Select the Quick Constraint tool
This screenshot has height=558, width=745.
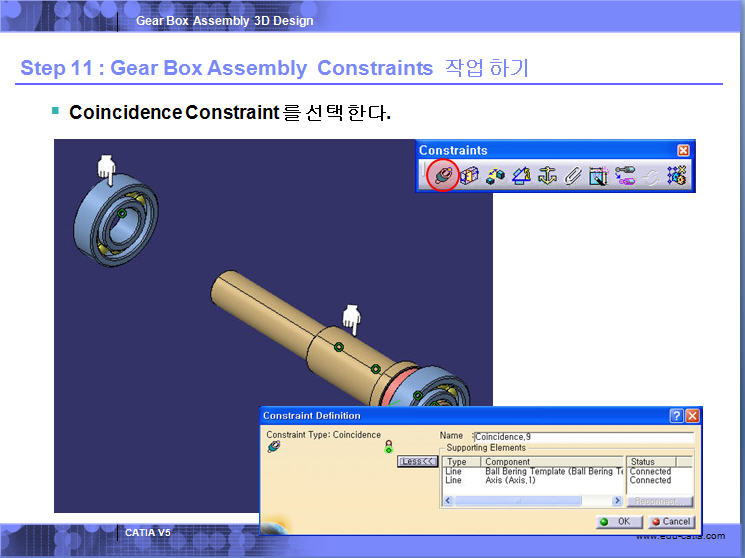599,176
